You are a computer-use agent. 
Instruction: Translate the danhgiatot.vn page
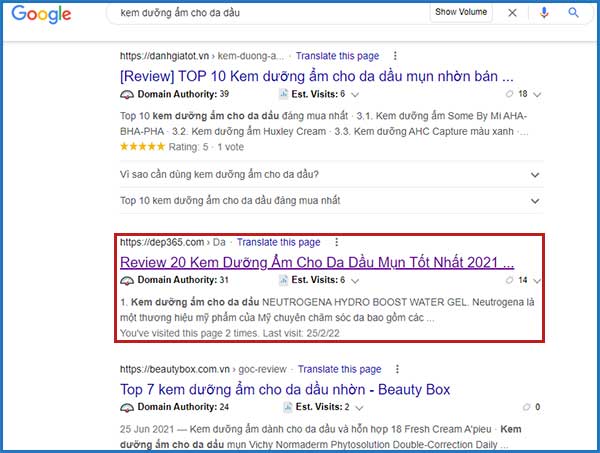[337, 56]
